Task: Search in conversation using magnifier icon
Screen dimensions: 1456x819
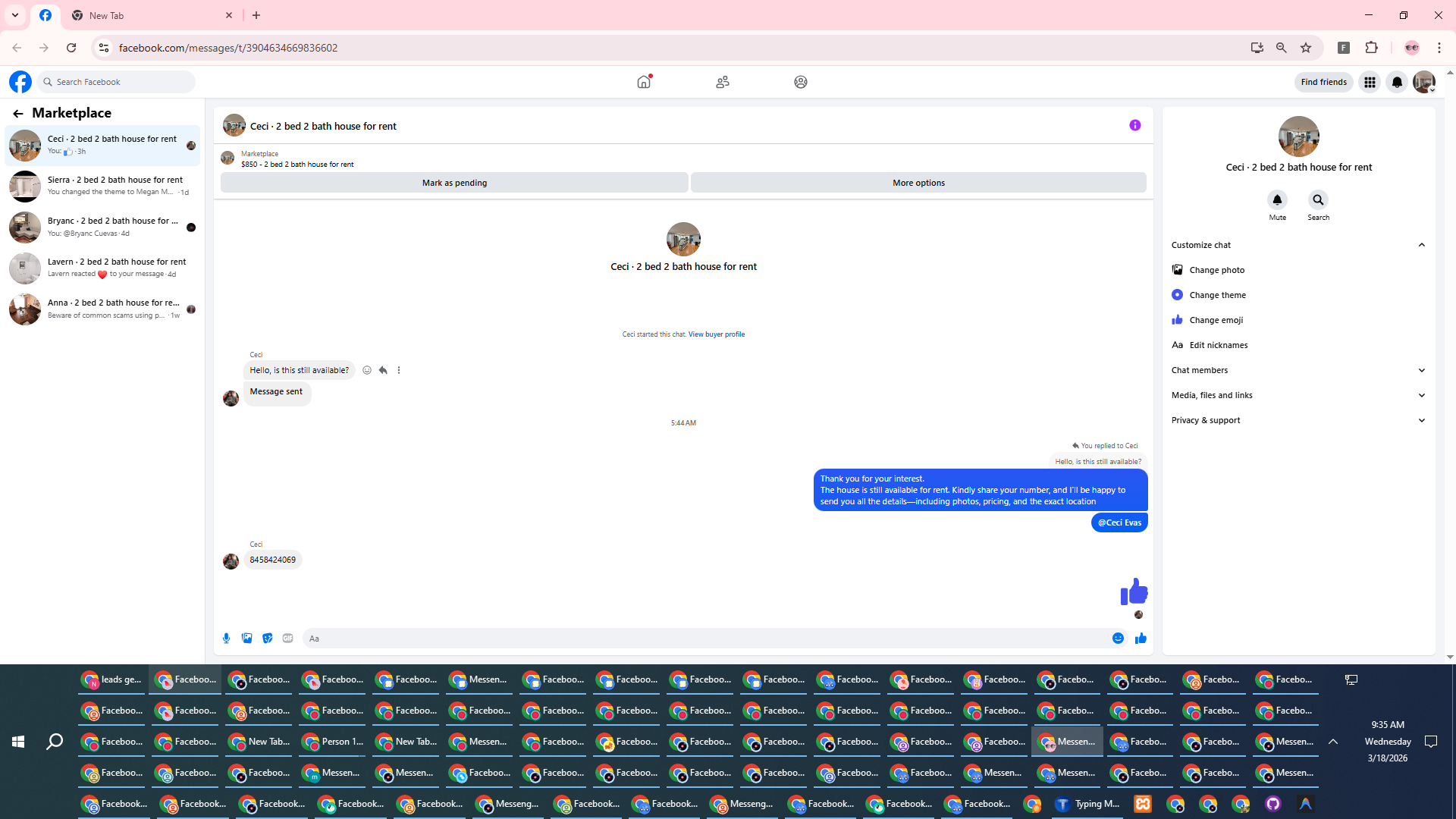Action: (1318, 200)
